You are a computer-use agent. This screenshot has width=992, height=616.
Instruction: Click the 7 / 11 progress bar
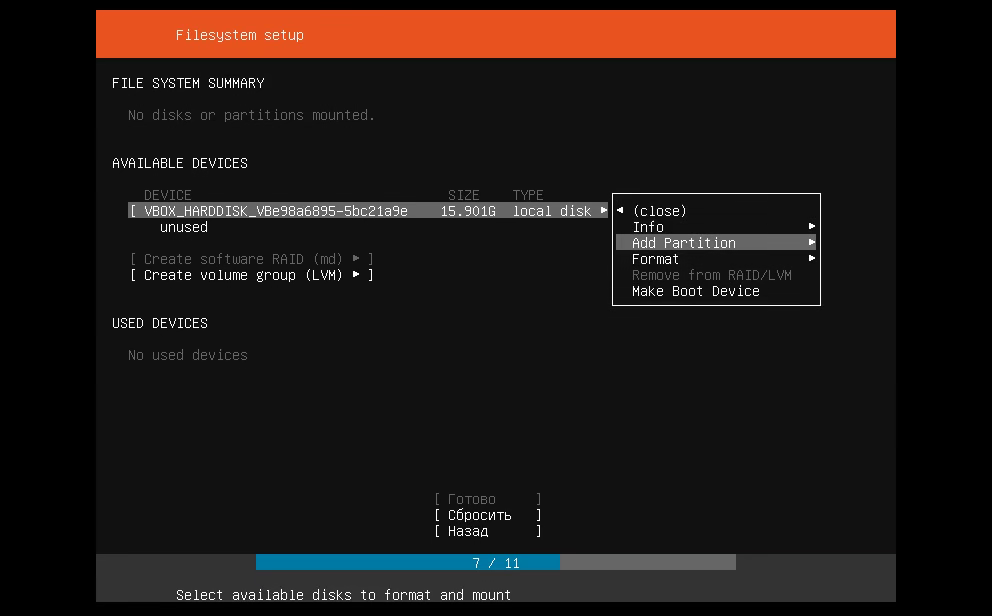click(x=496, y=563)
